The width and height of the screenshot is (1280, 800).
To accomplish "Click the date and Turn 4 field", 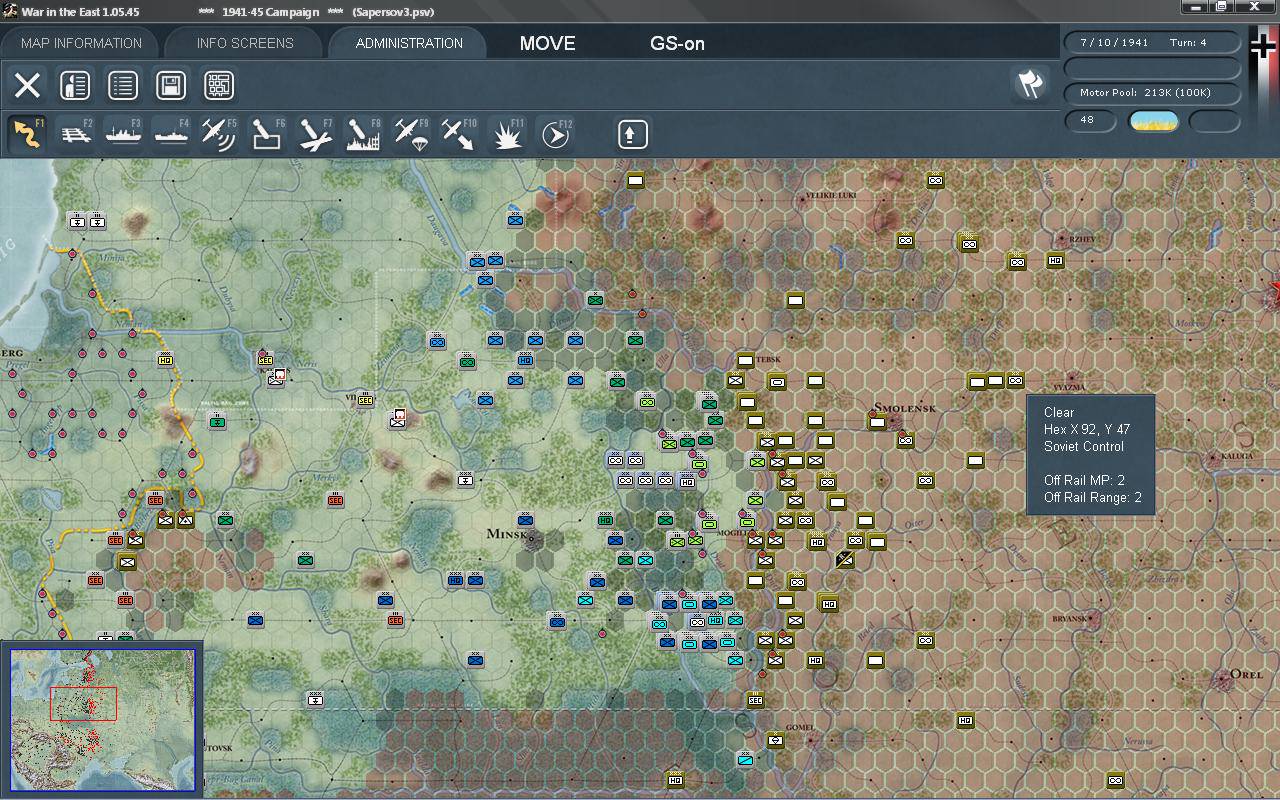I will click(1153, 43).
